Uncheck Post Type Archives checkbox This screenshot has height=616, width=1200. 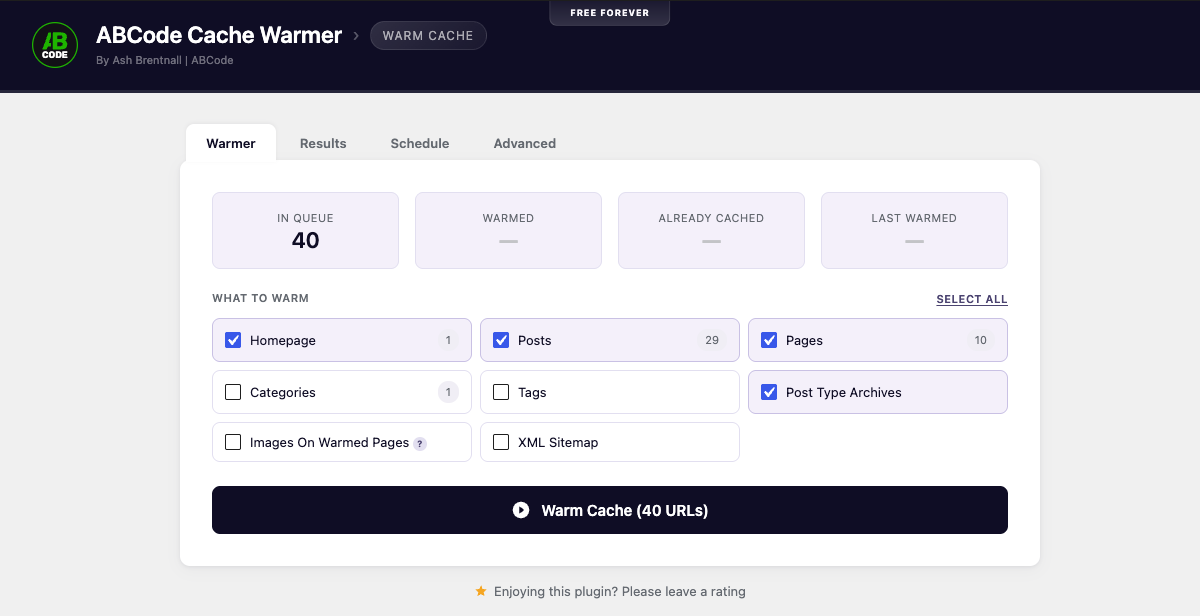click(x=769, y=392)
